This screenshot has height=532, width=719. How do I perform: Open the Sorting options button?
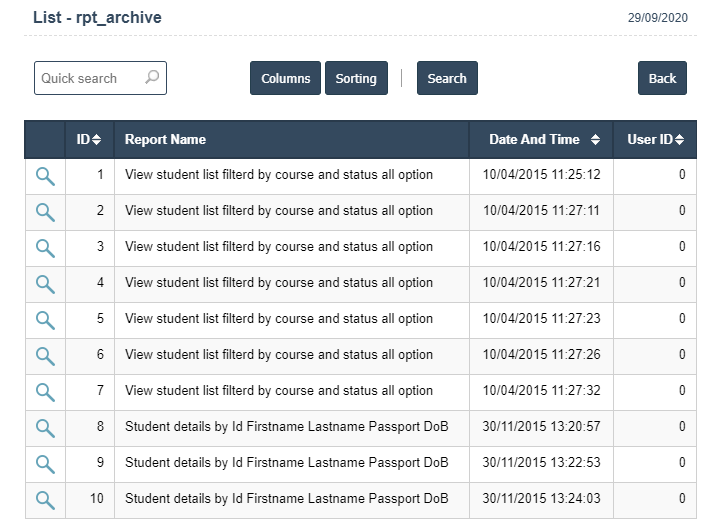tap(356, 78)
